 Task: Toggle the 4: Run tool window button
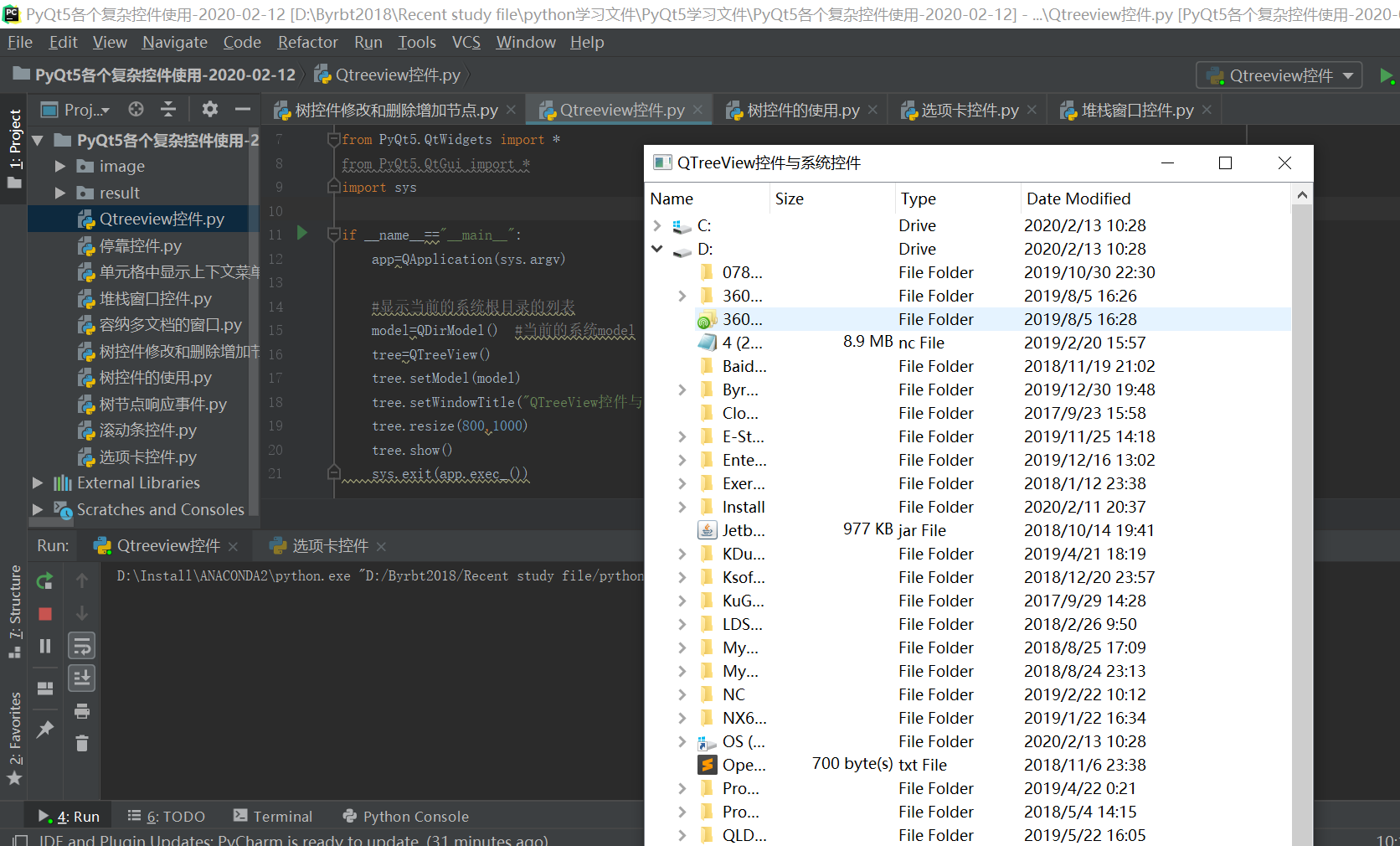[69, 817]
